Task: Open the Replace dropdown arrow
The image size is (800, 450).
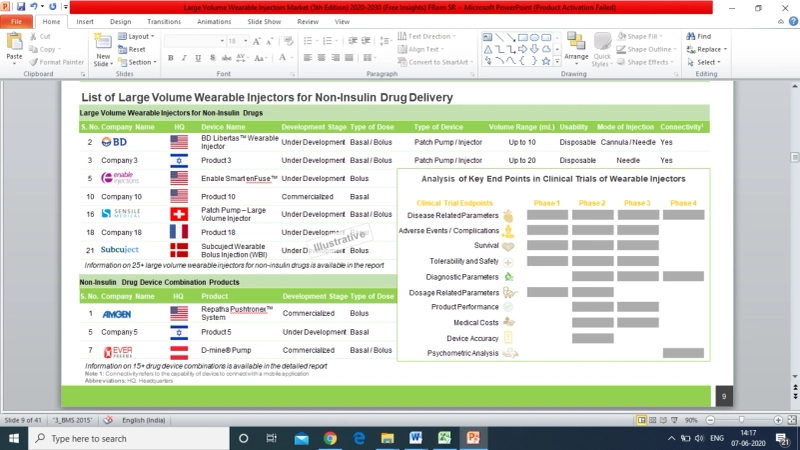Action: pos(725,49)
